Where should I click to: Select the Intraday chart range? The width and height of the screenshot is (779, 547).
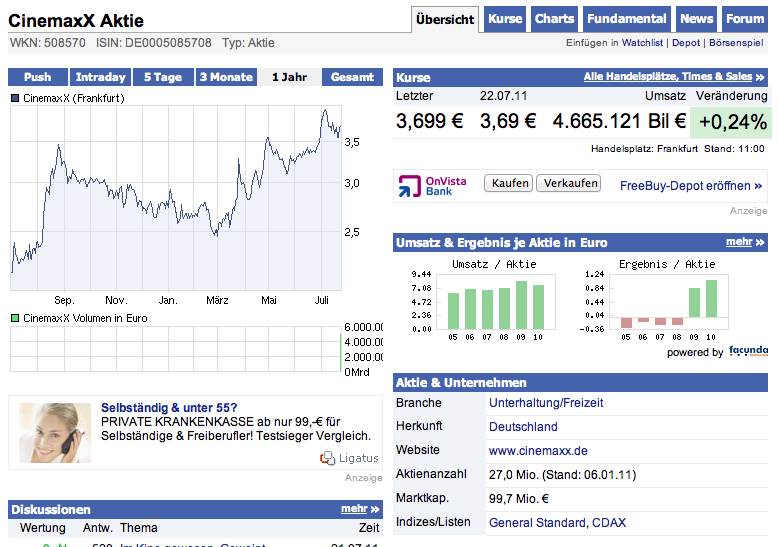(101, 77)
